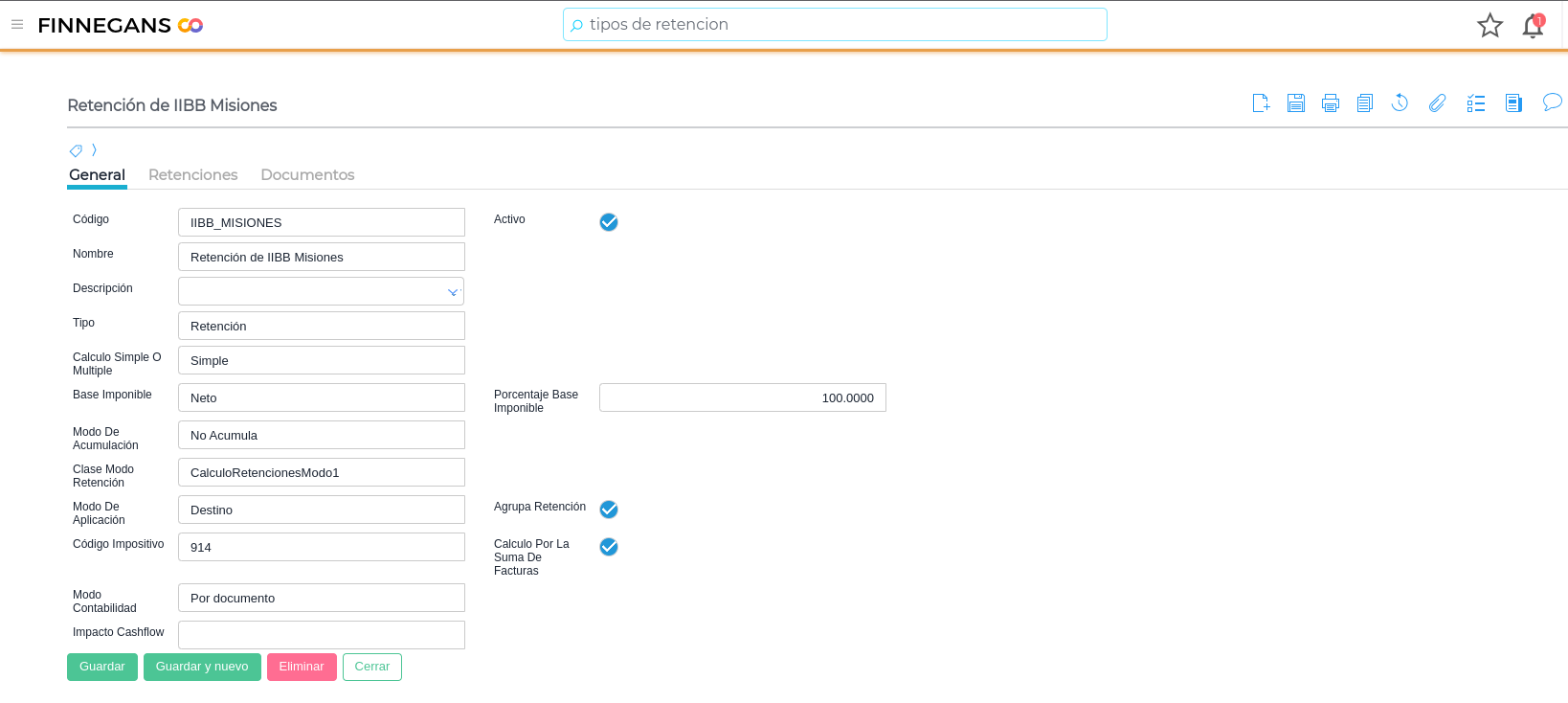
Task: Switch to the Documentos tab
Action: (307, 175)
